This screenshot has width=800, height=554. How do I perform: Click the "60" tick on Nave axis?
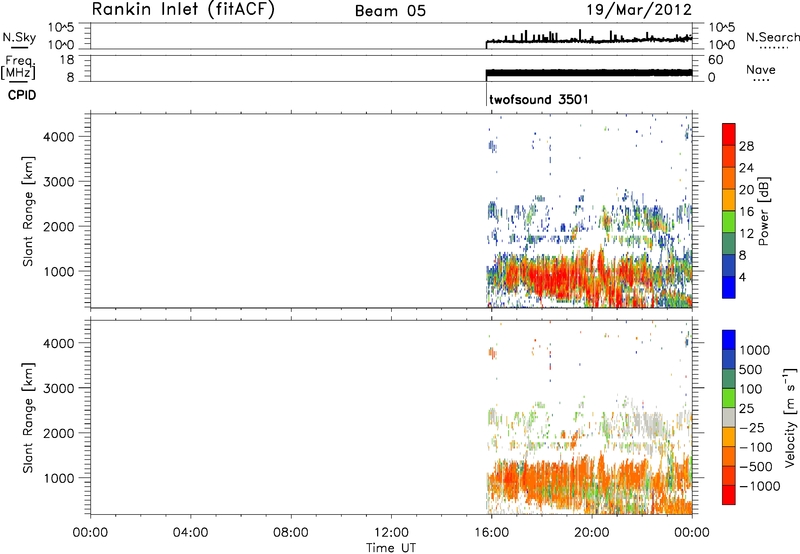[x=715, y=60]
